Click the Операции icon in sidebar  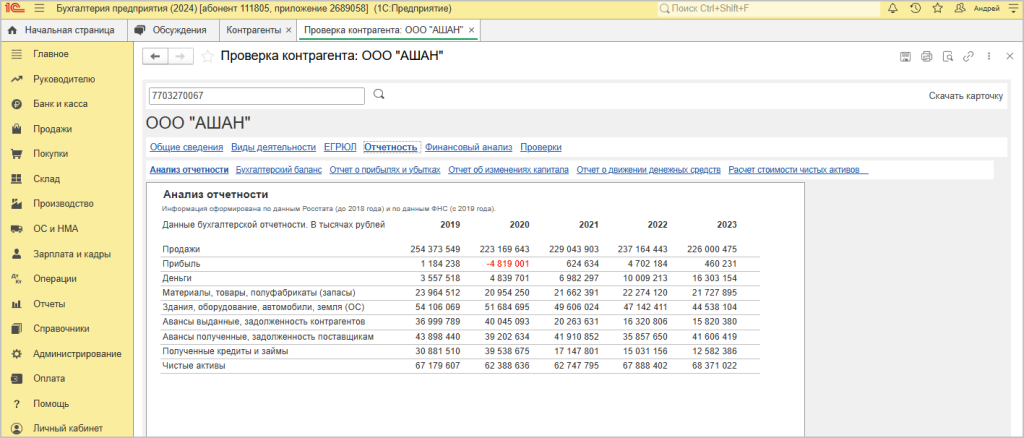pos(17,279)
